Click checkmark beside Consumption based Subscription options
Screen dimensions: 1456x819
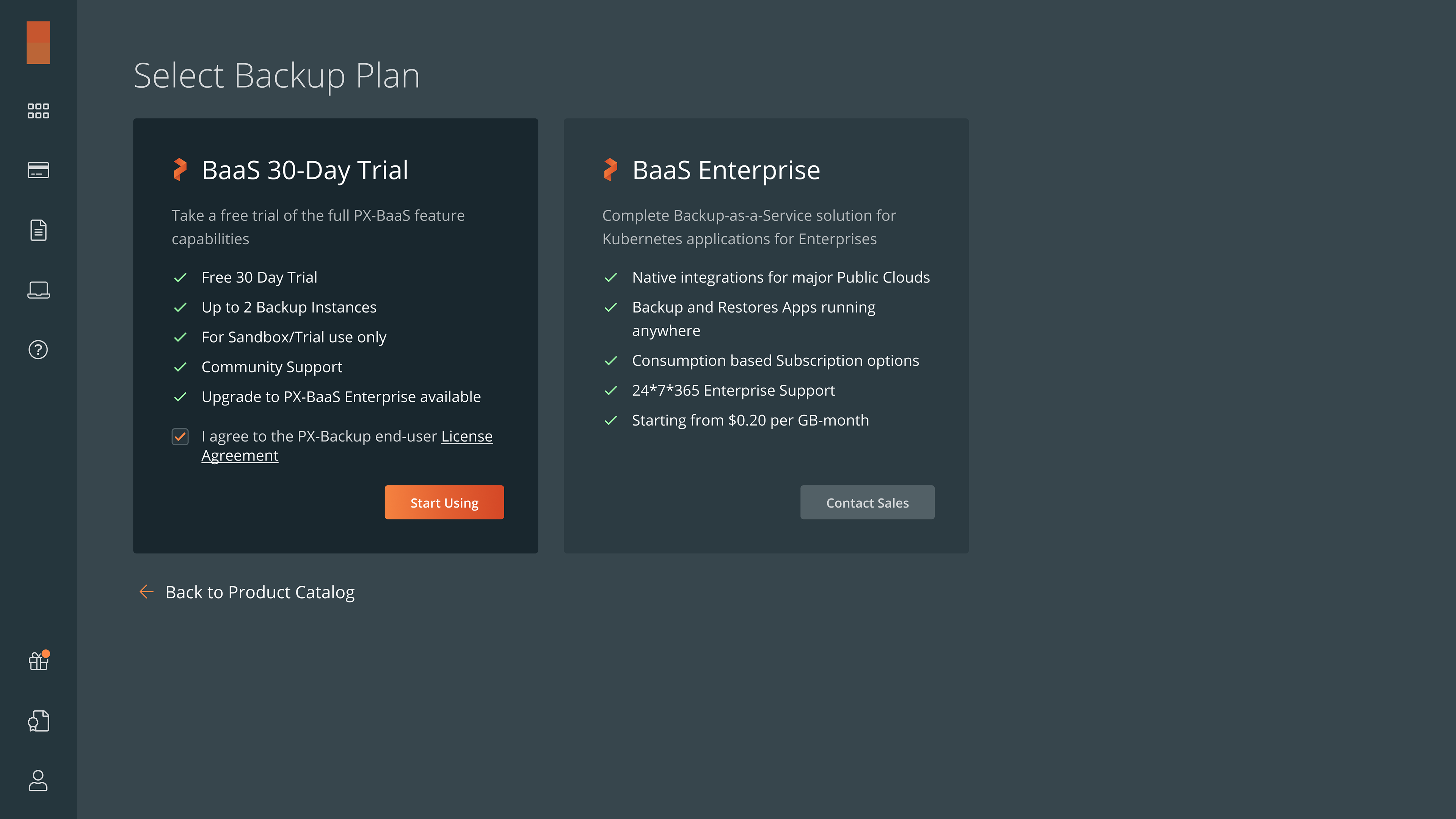click(x=611, y=361)
